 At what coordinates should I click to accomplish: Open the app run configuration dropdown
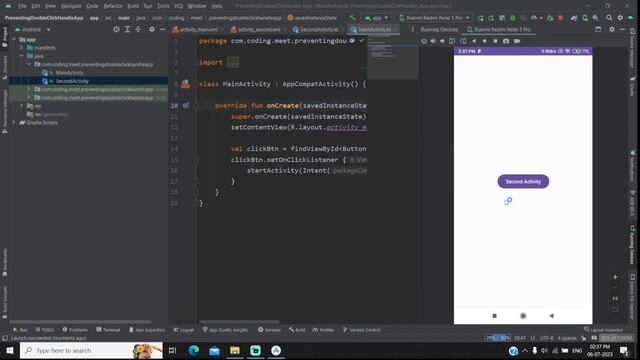pyautogui.click(x=376, y=18)
